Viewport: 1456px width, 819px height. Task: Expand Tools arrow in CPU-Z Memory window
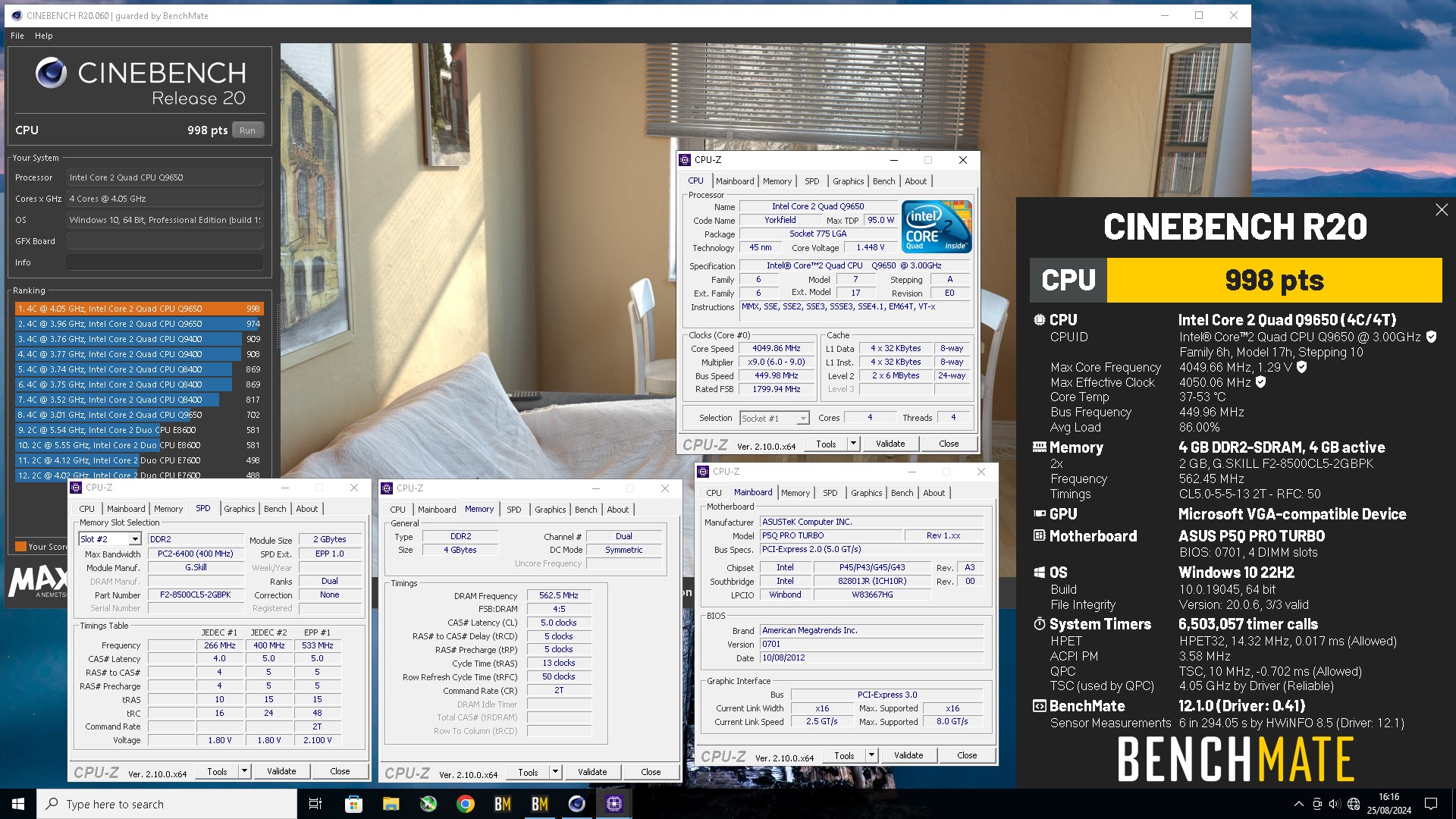click(555, 772)
